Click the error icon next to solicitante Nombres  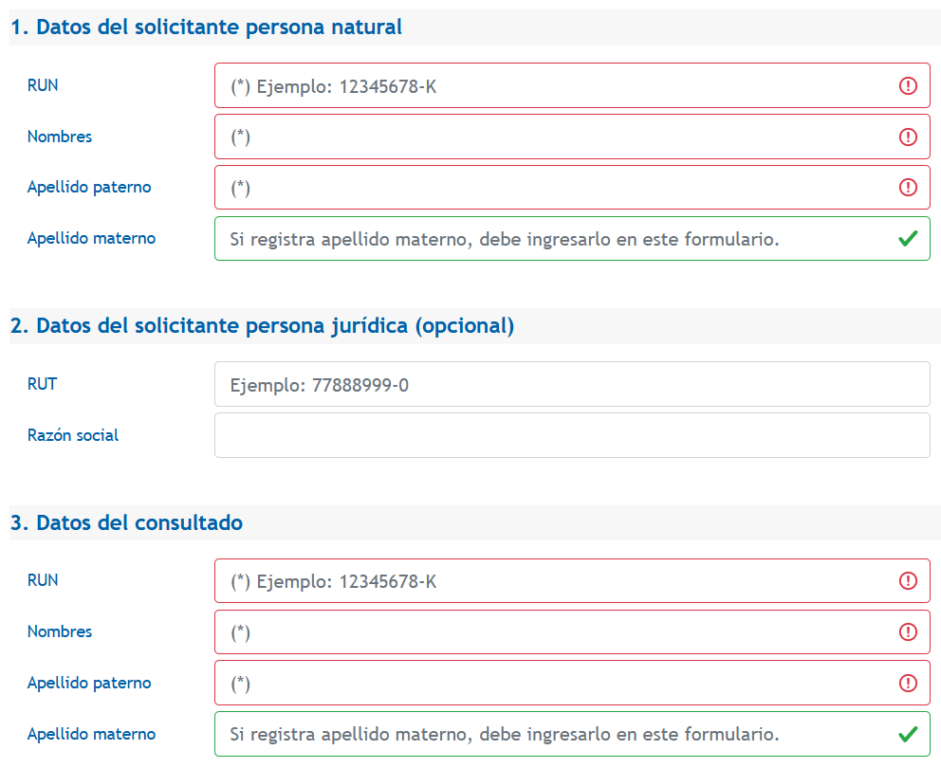pyautogui.click(x=908, y=136)
